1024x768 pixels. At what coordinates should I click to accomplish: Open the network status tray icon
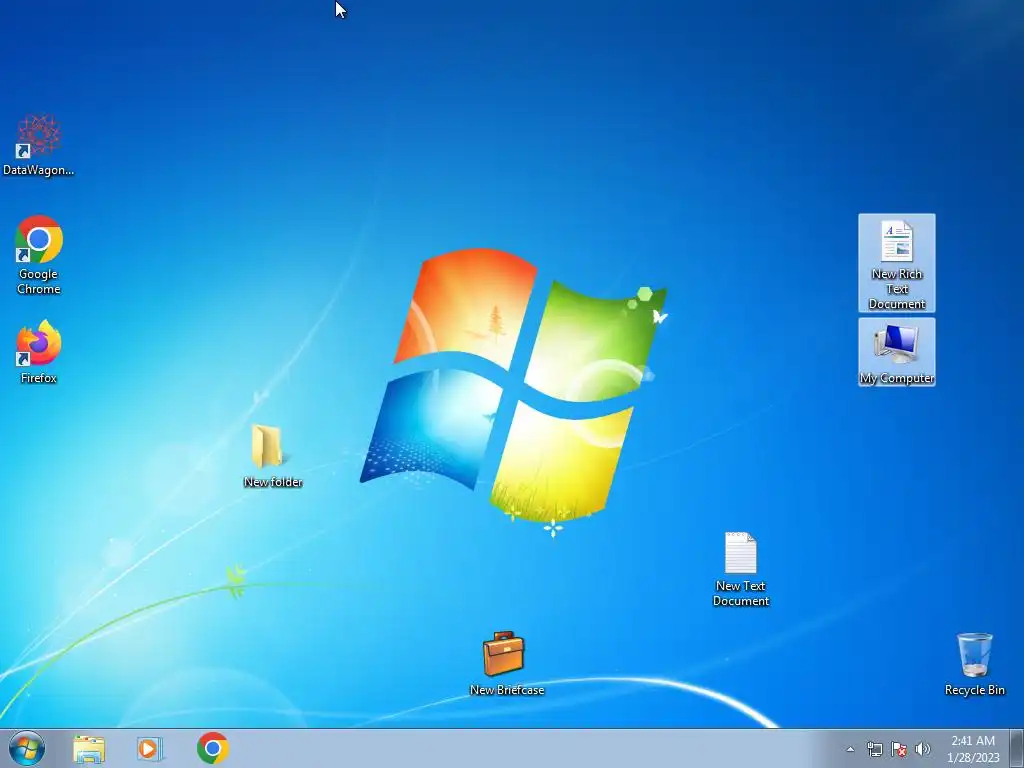point(874,749)
